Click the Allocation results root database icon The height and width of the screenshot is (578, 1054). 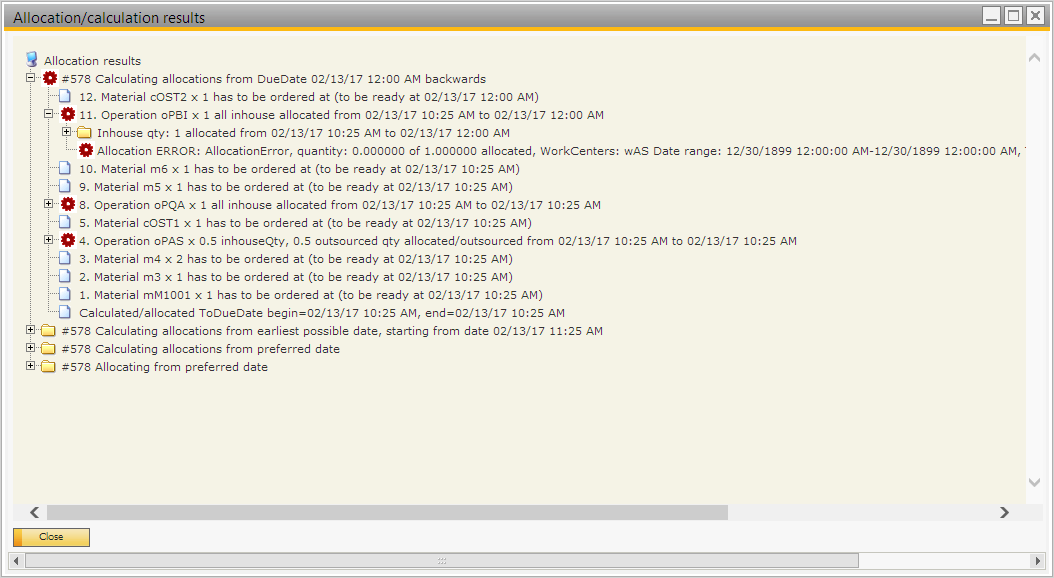(31, 60)
